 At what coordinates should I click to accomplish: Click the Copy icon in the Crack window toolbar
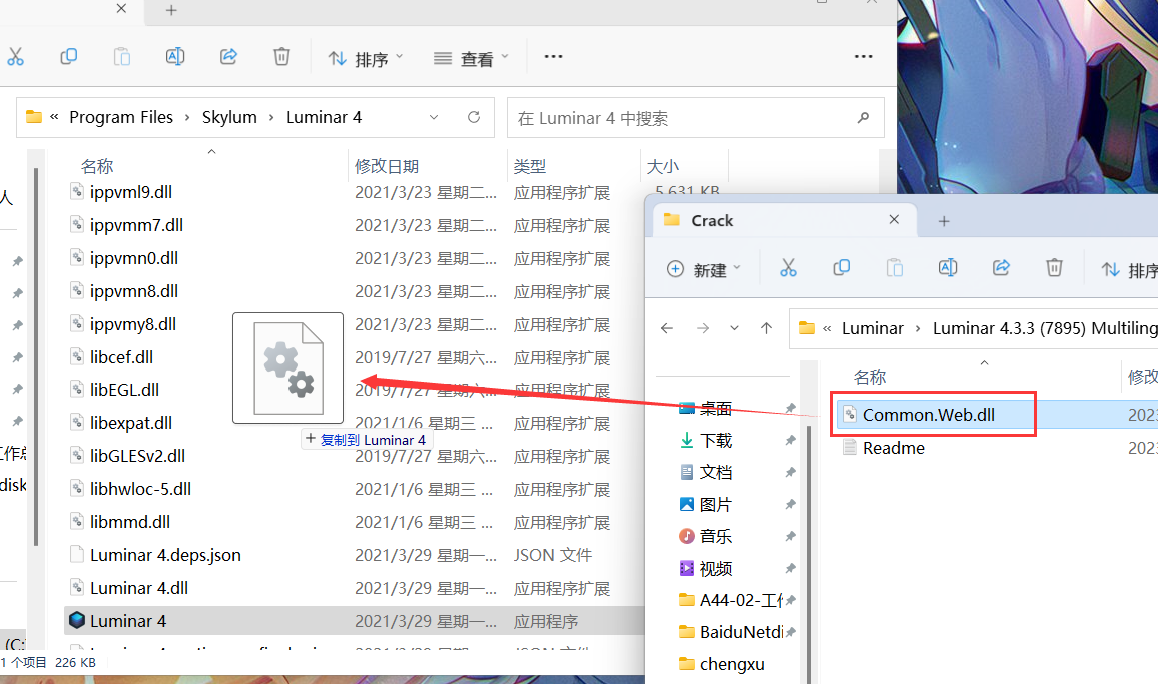[841, 268]
